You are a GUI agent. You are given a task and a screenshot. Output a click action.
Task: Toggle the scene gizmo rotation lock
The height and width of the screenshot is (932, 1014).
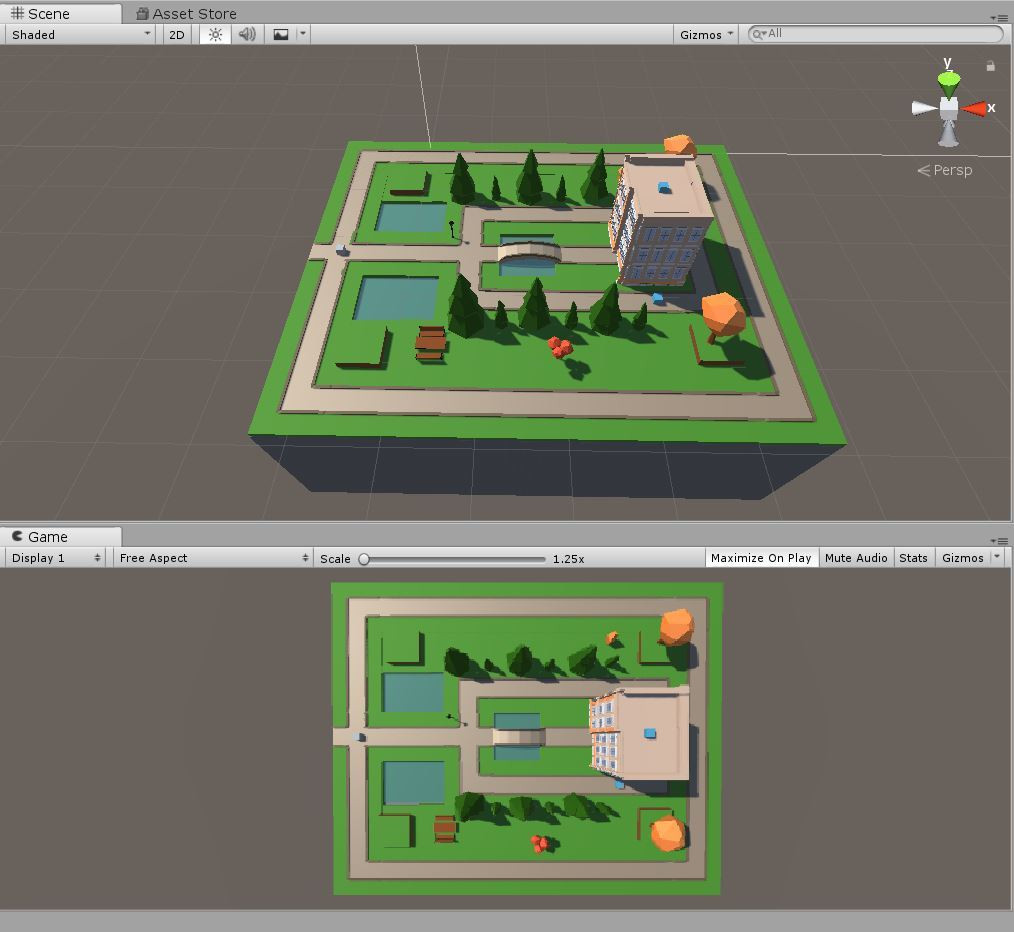990,65
